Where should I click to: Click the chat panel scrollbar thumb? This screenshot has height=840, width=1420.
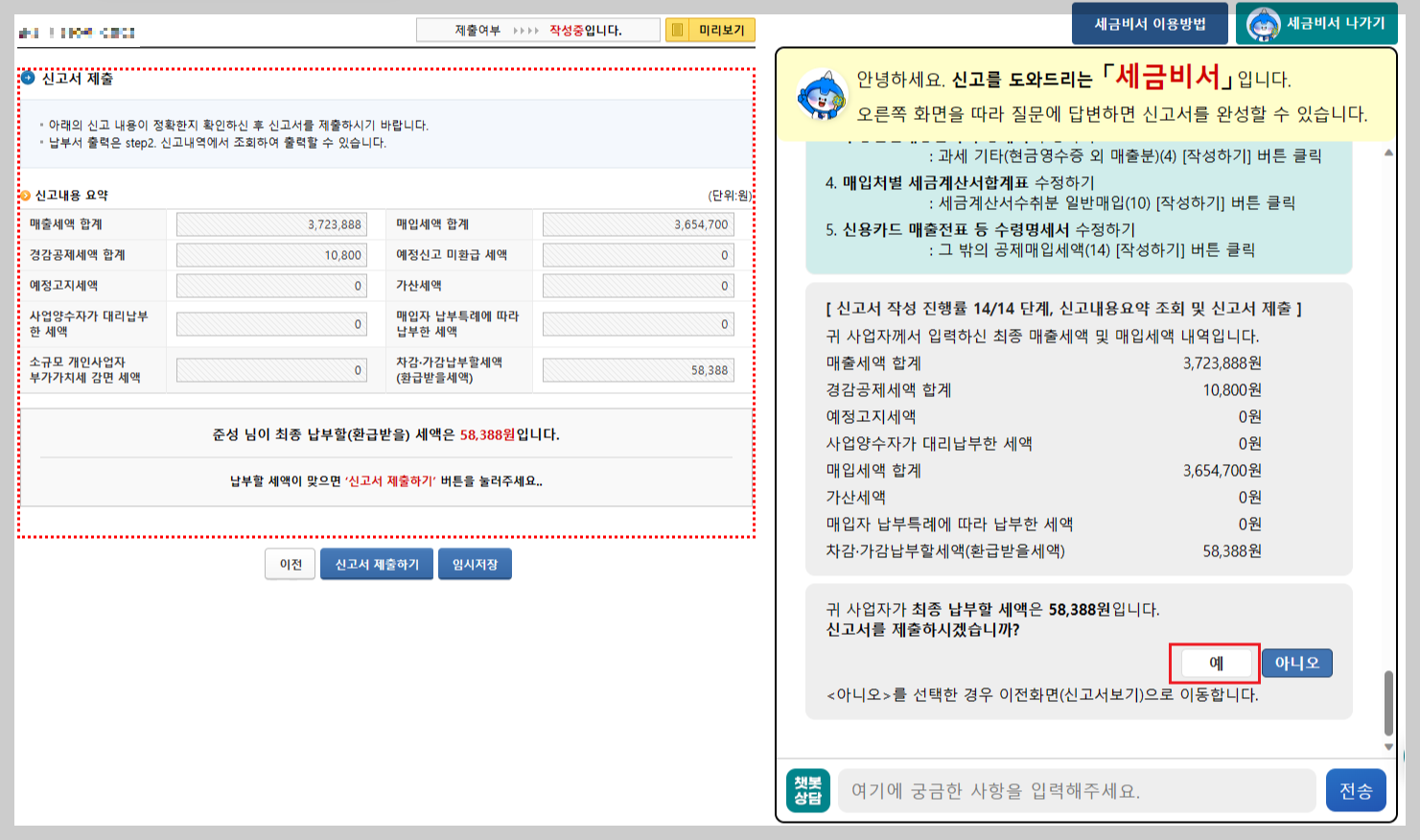[1388, 703]
